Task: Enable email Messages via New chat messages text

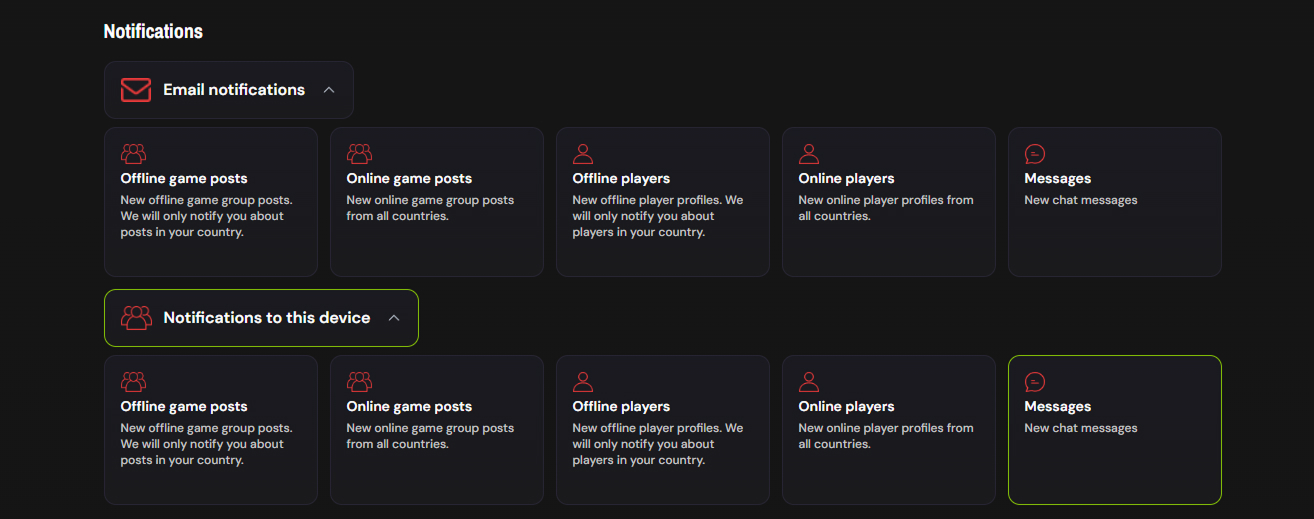Action: 1080,200
